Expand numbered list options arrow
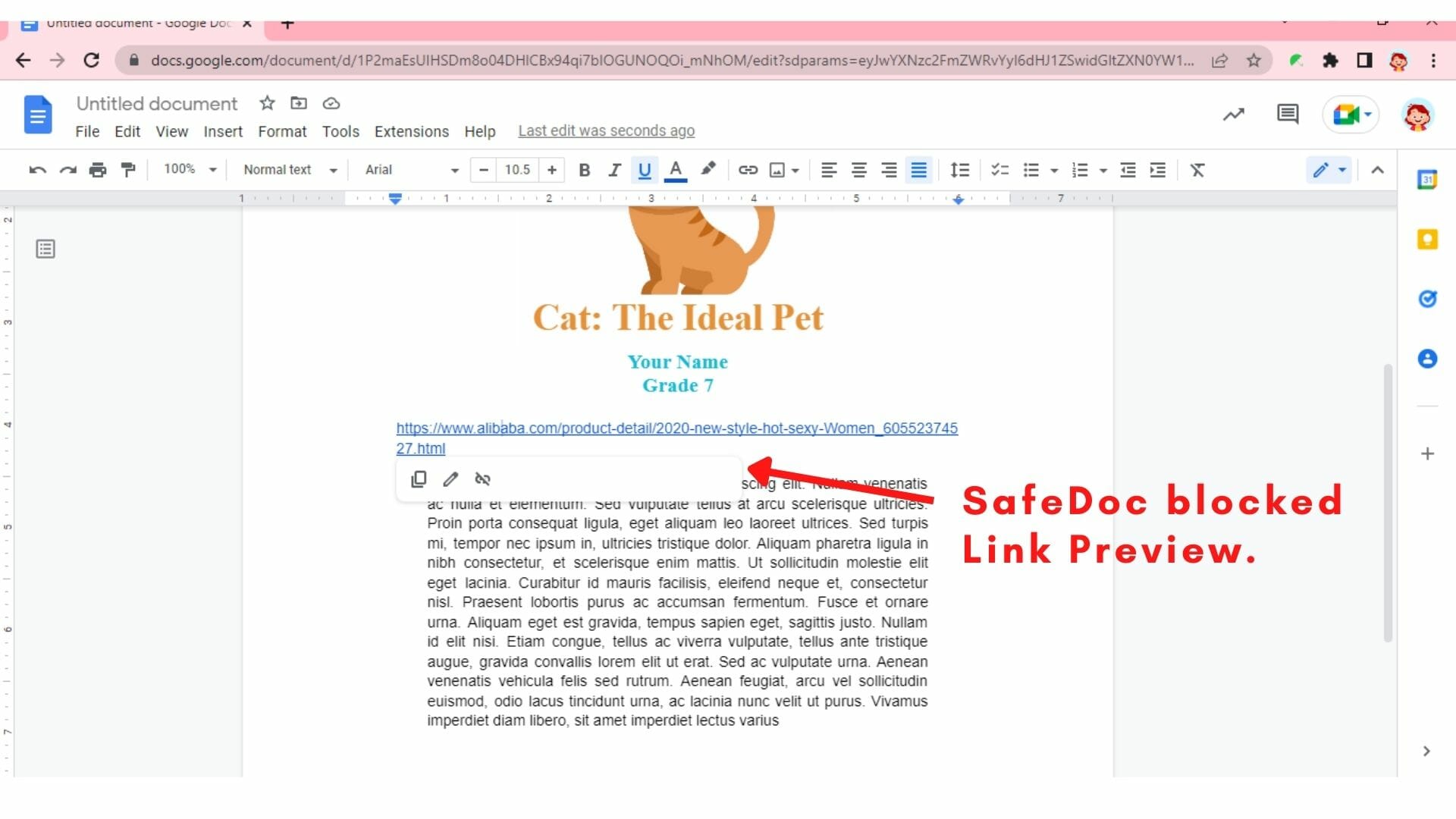The image size is (1456, 819). pyautogui.click(x=1103, y=171)
